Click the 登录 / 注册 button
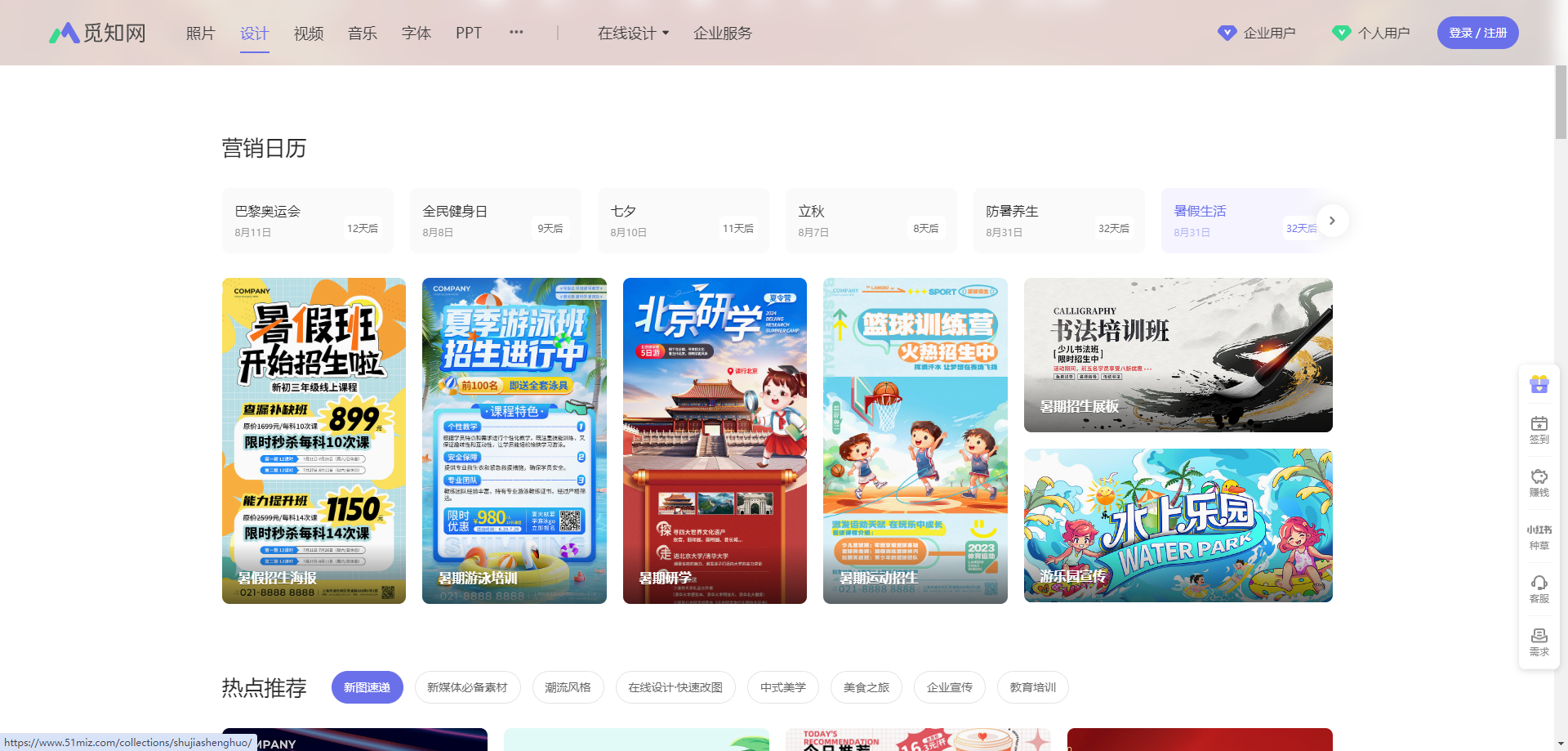The height and width of the screenshot is (751, 1568). click(x=1477, y=33)
